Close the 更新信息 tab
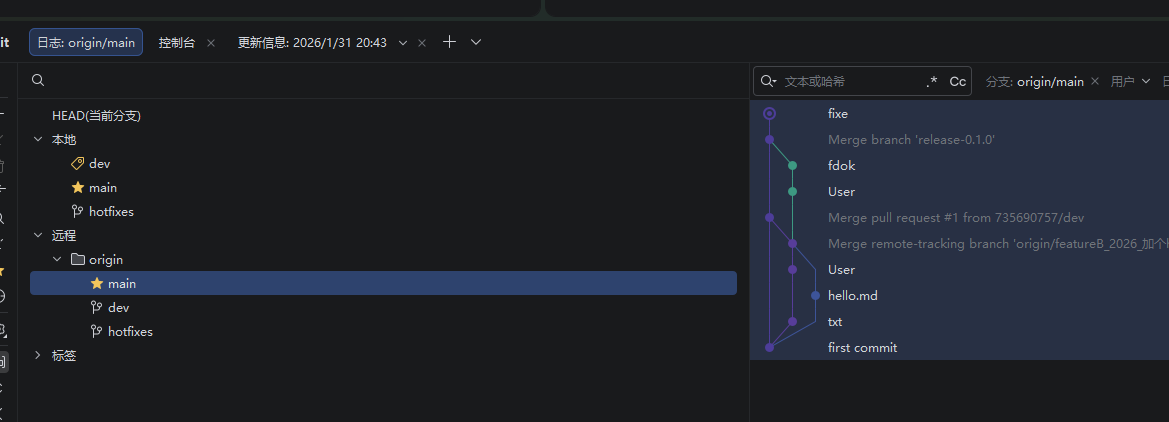 click(422, 43)
